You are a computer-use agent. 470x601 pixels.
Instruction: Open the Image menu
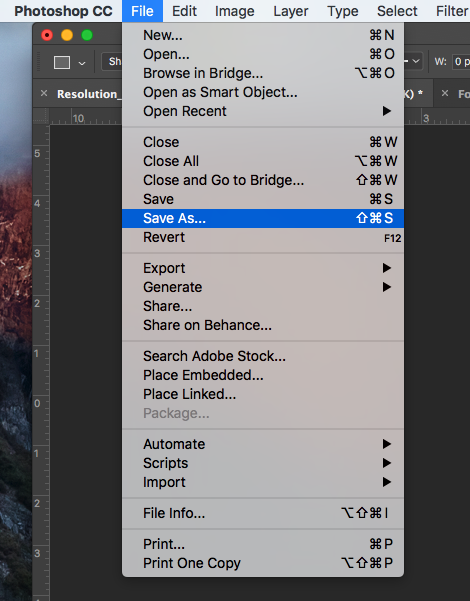click(x=235, y=11)
